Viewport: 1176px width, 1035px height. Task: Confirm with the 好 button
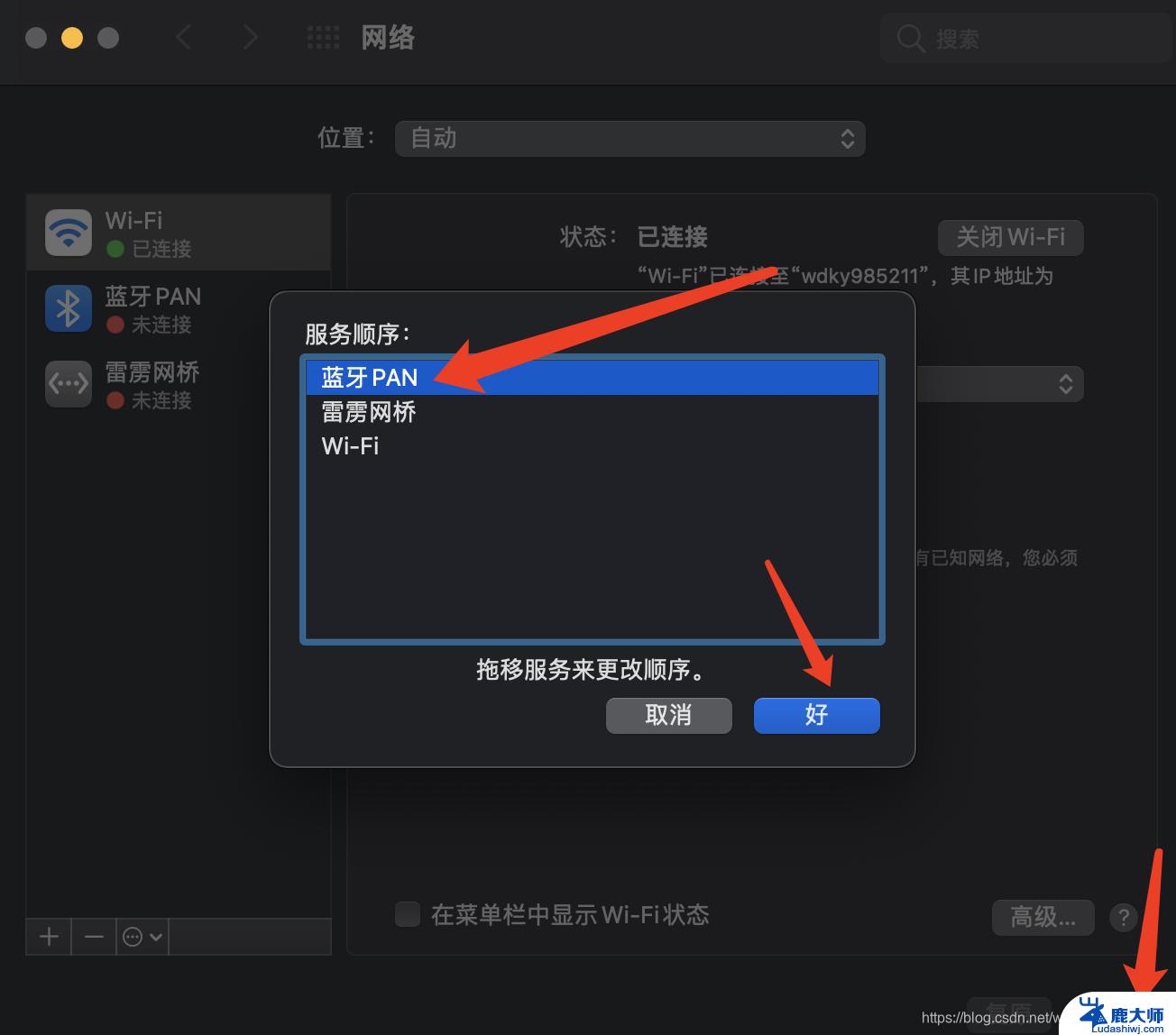click(816, 715)
